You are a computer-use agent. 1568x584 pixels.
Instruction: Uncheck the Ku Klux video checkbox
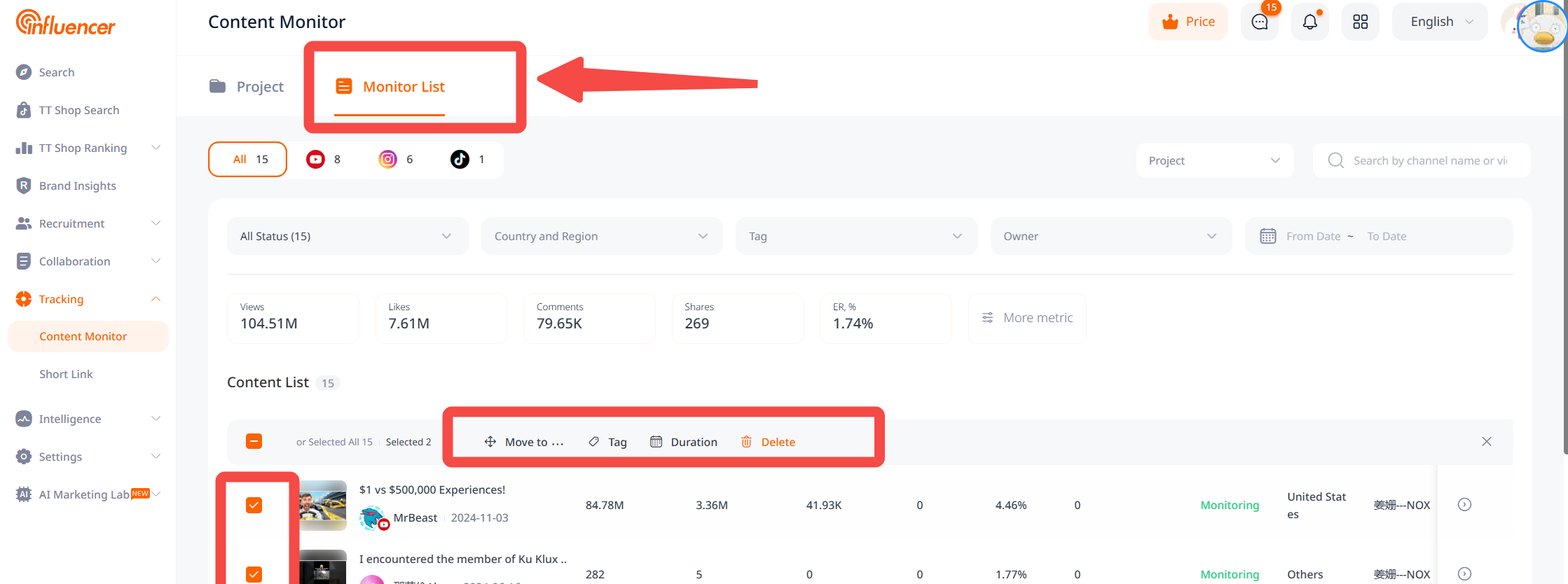[254, 574]
